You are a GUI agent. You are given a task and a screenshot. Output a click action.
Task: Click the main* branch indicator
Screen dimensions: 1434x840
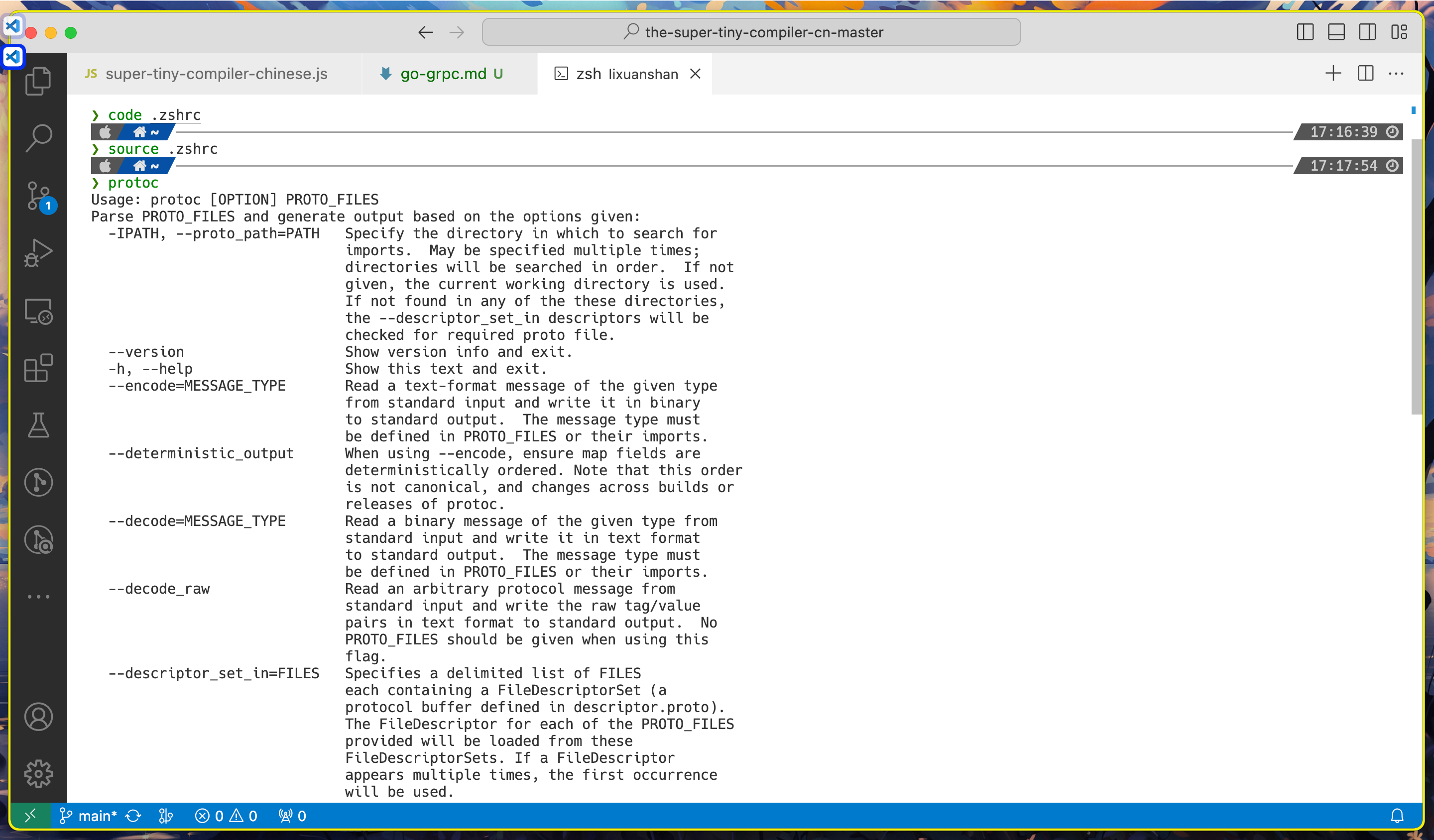(x=88, y=816)
